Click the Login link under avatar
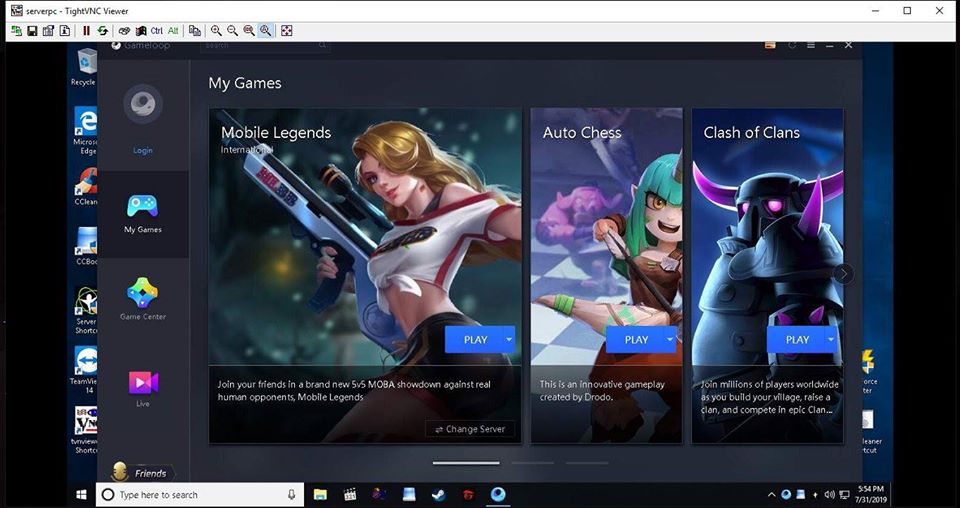Image resolution: width=960 pixels, height=508 pixels. click(x=143, y=151)
